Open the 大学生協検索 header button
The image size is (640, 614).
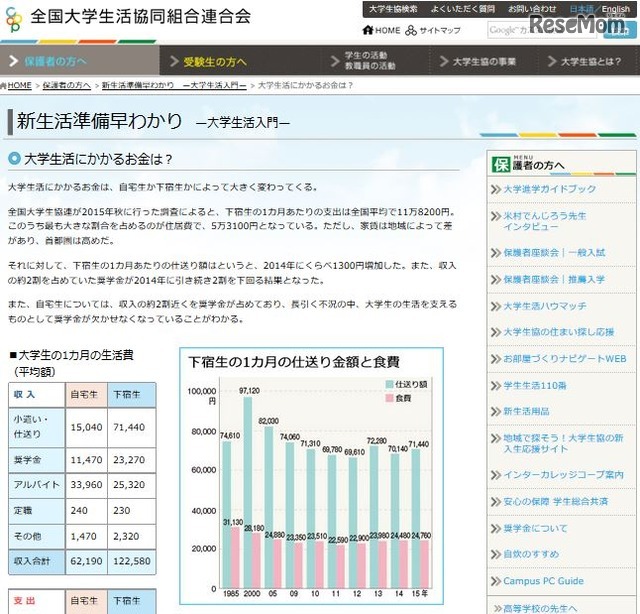[x=392, y=9]
